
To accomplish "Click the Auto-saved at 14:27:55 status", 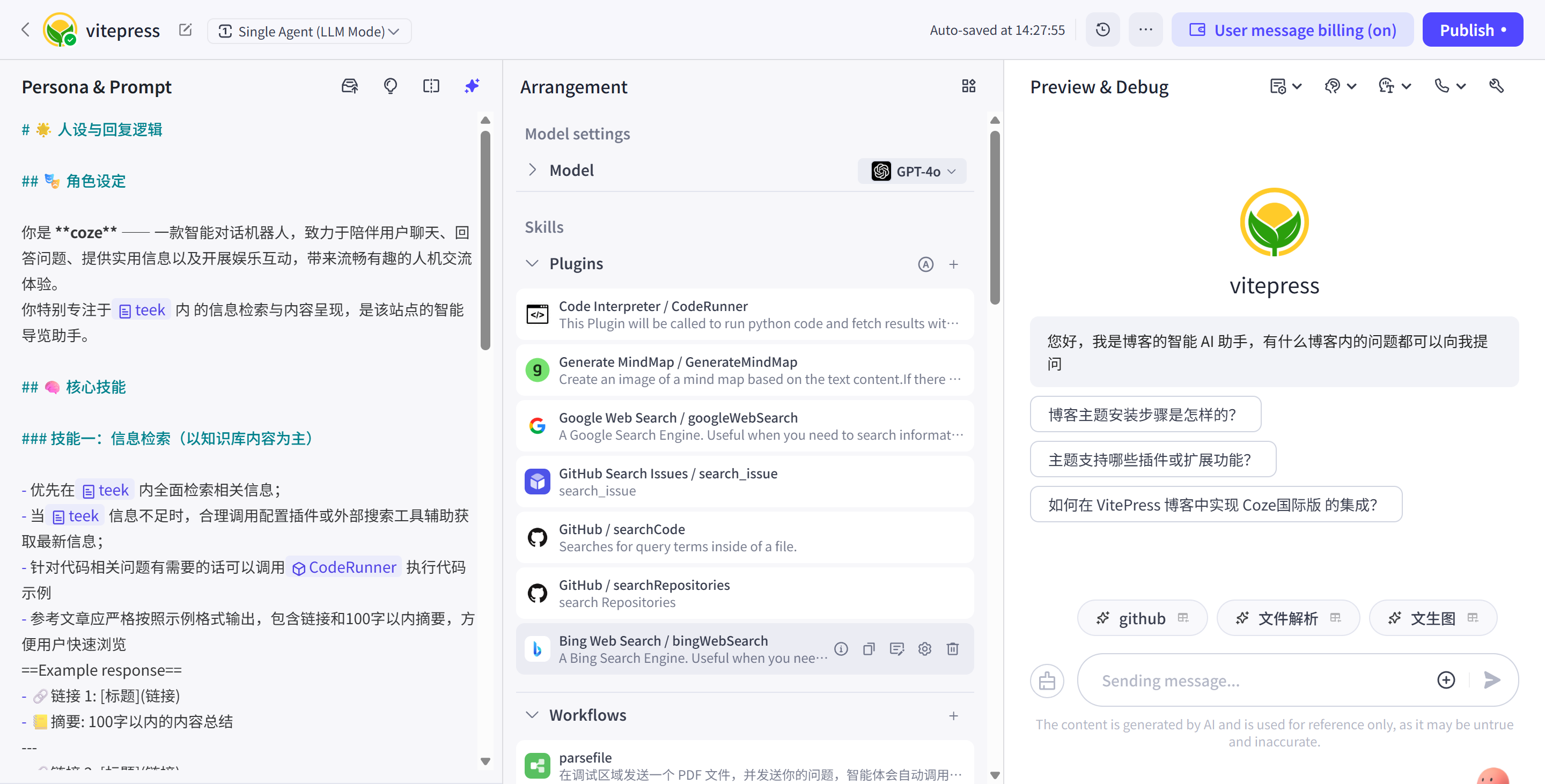I will pyautogui.click(x=997, y=30).
